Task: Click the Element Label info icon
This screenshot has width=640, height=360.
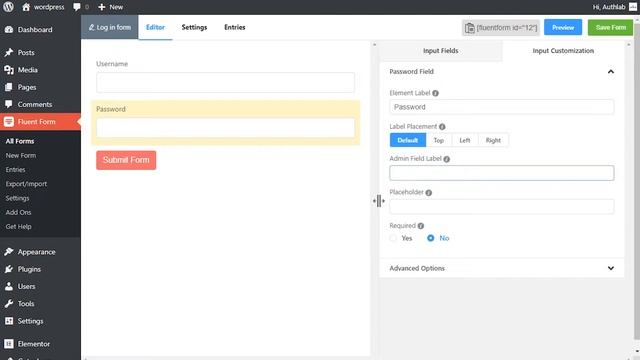Action: [x=436, y=93]
